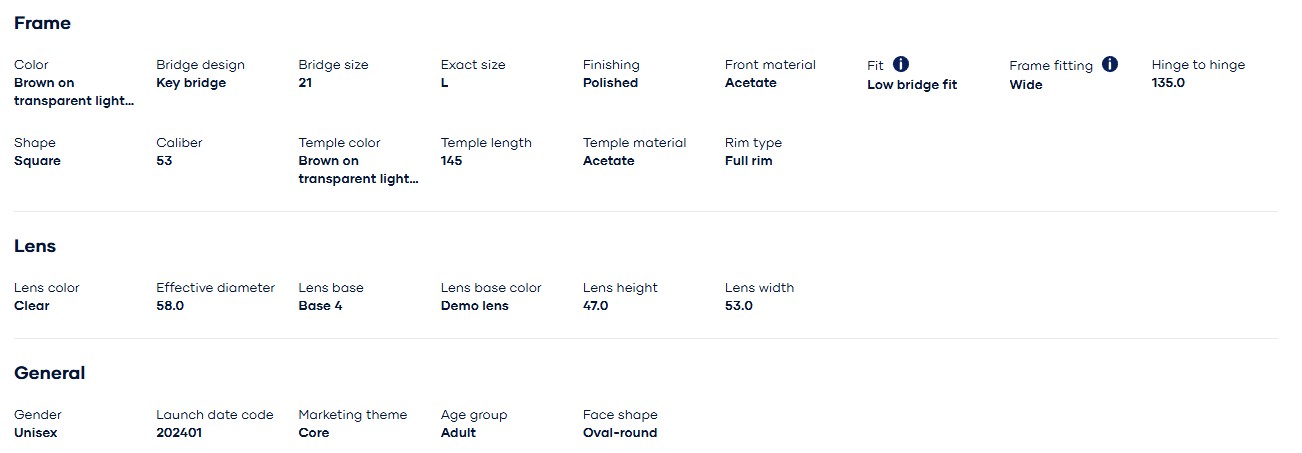Click the Lens section heading

pyautogui.click(x=35, y=246)
